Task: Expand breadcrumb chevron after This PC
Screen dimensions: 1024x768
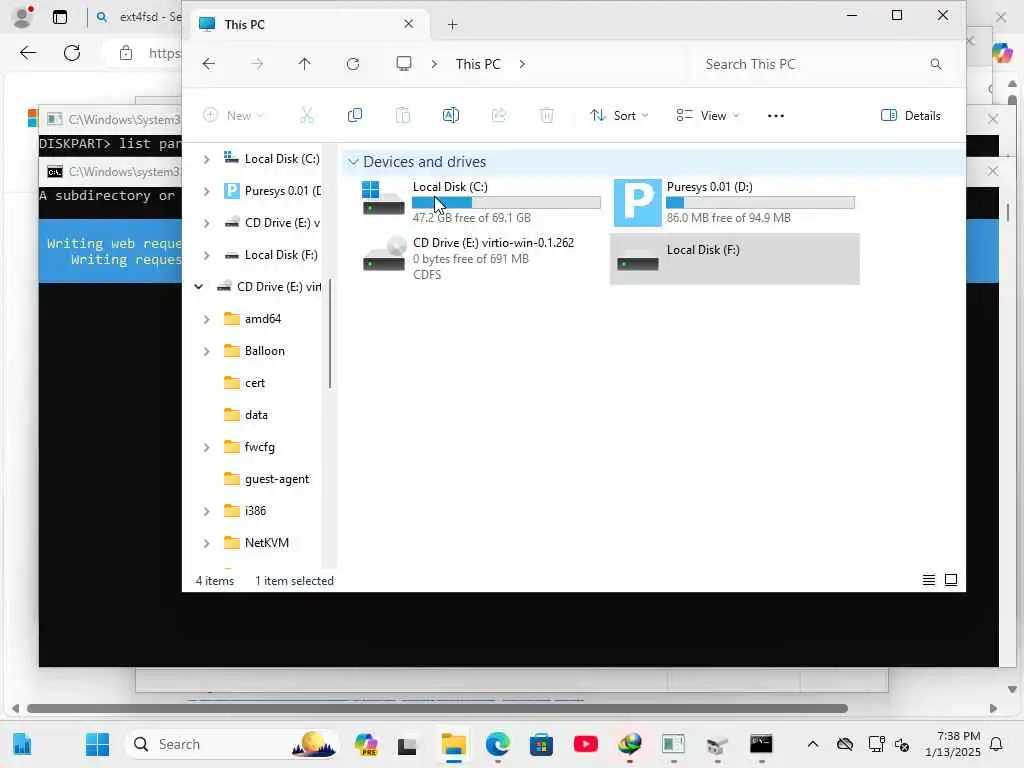Action: (522, 64)
